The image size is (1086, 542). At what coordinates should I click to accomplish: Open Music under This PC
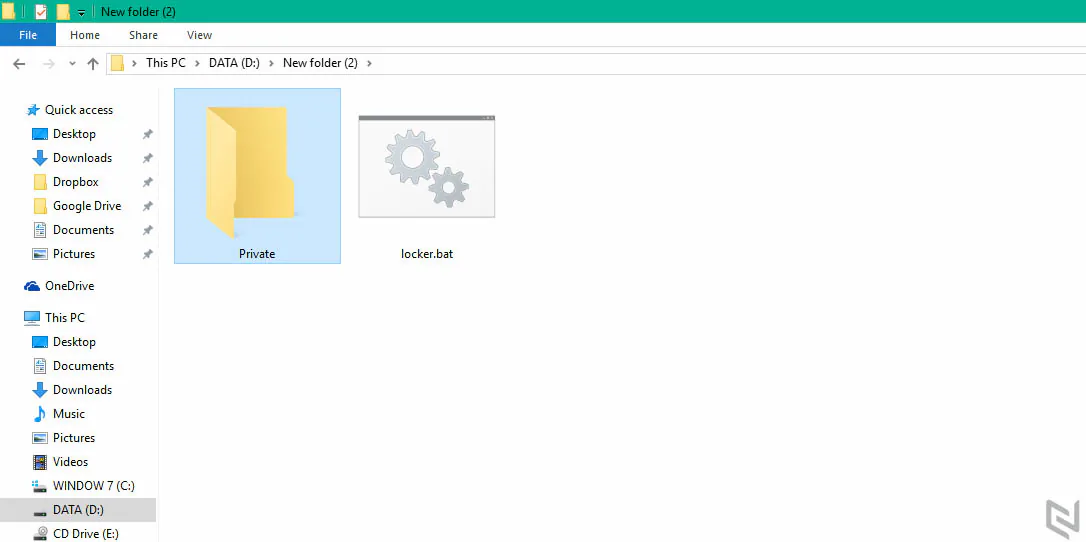click(x=69, y=414)
